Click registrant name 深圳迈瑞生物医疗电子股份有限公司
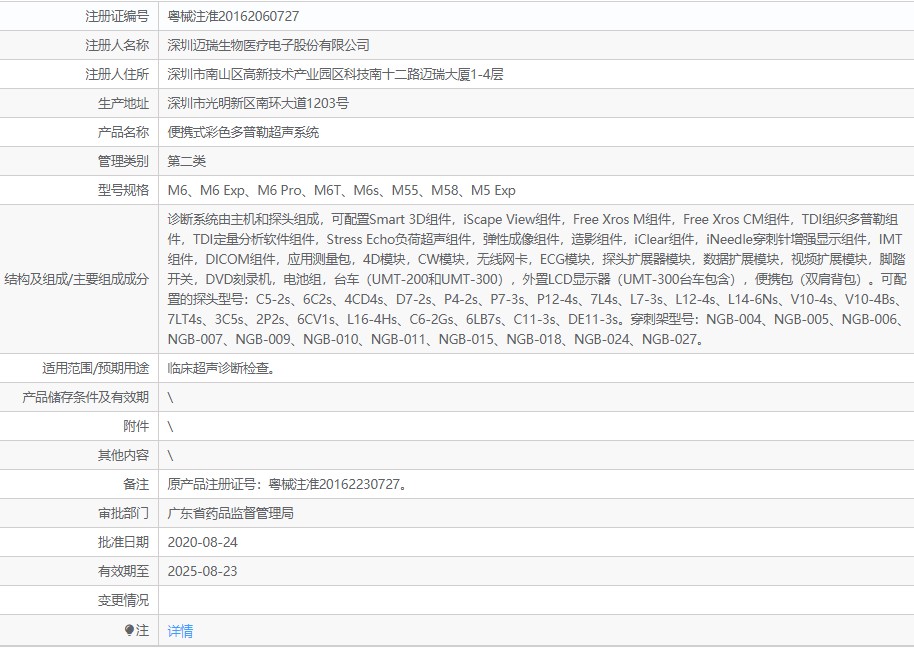Viewport: 914px width, 654px height. point(269,45)
